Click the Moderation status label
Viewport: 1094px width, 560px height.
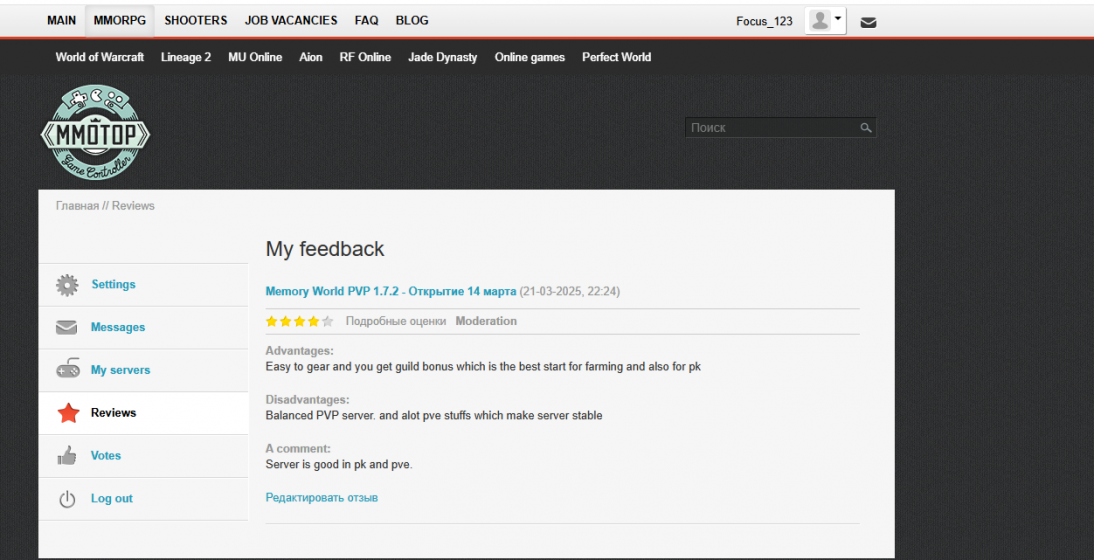[486, 321]
